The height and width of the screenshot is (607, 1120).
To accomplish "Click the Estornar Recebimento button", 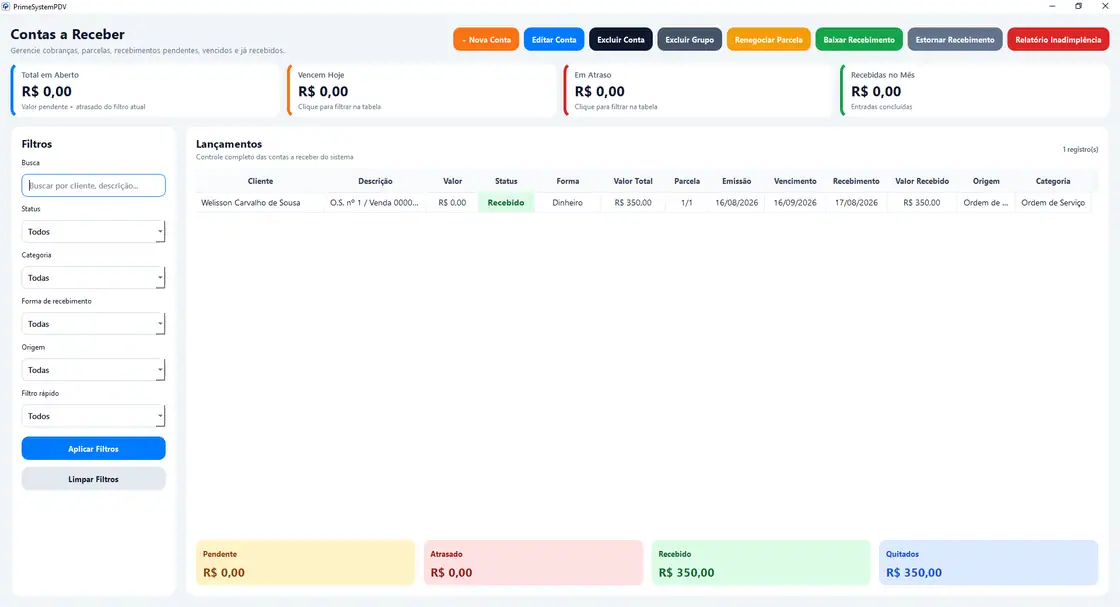I will [955, 39].
